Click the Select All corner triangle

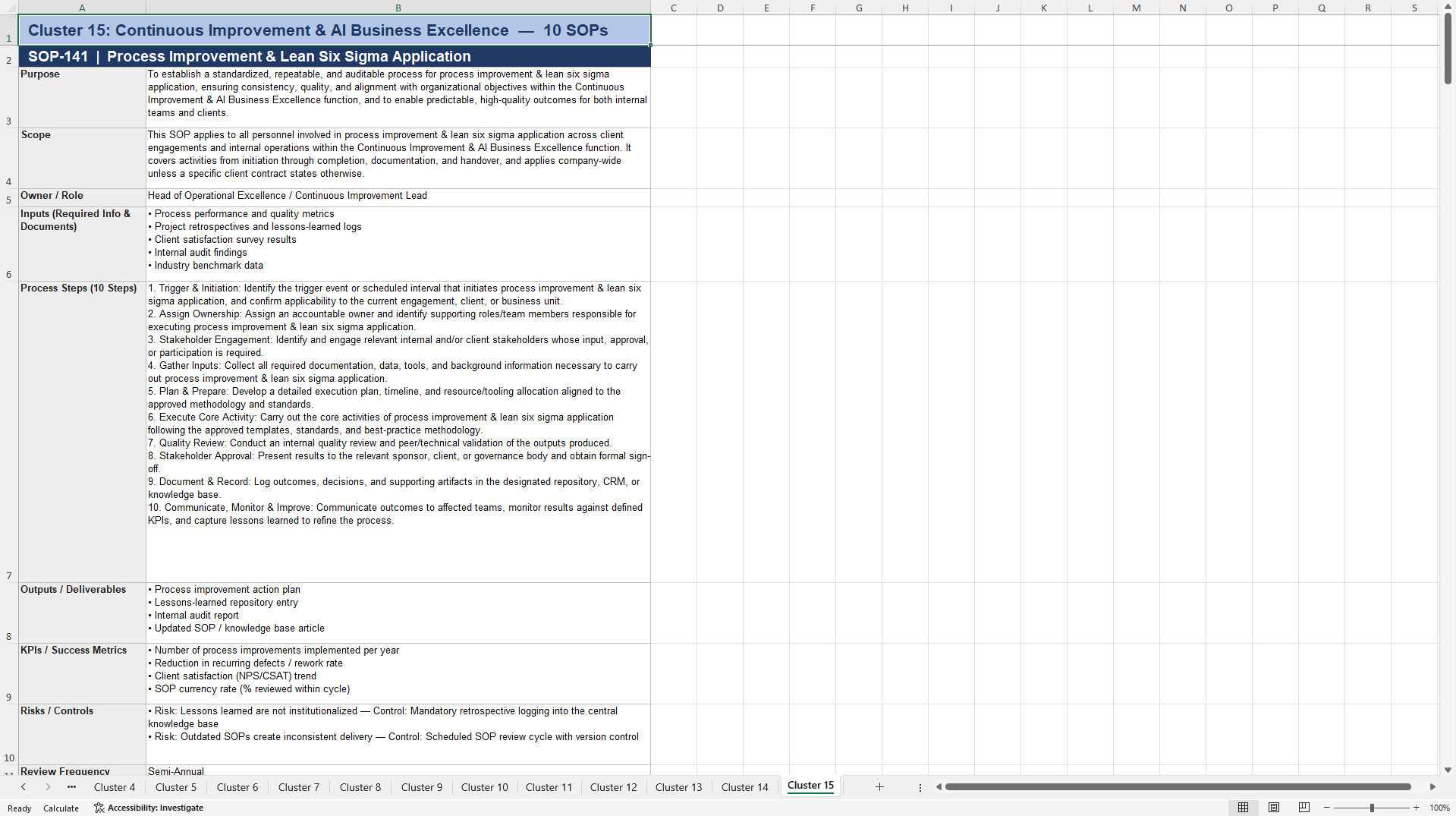coord(9,8)
